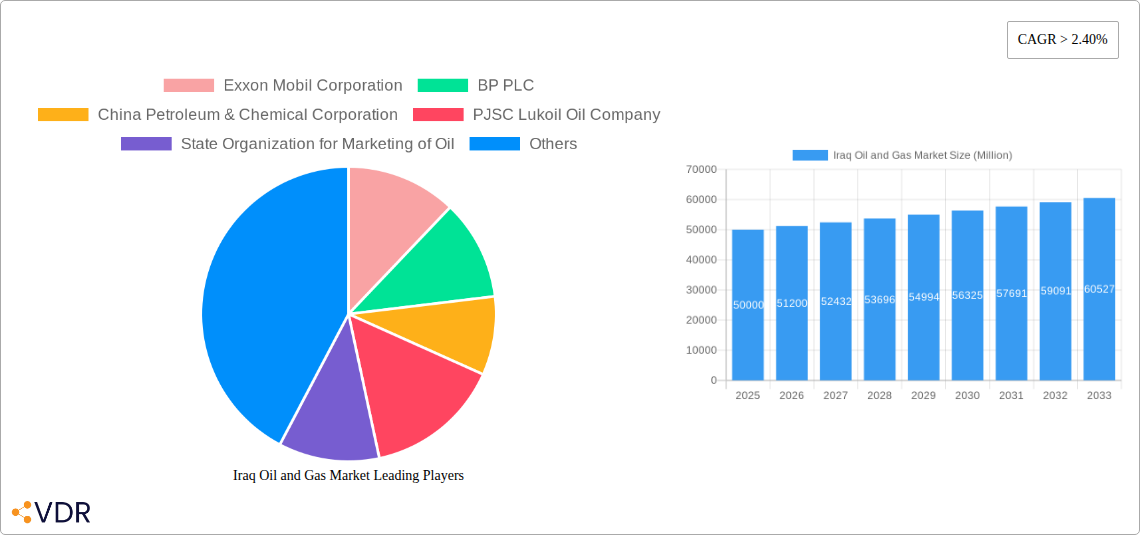Screen dimensions: 1140x535
Task: Click the 2032 bar labeled 59091
Action: click(x=1055, y=291)
